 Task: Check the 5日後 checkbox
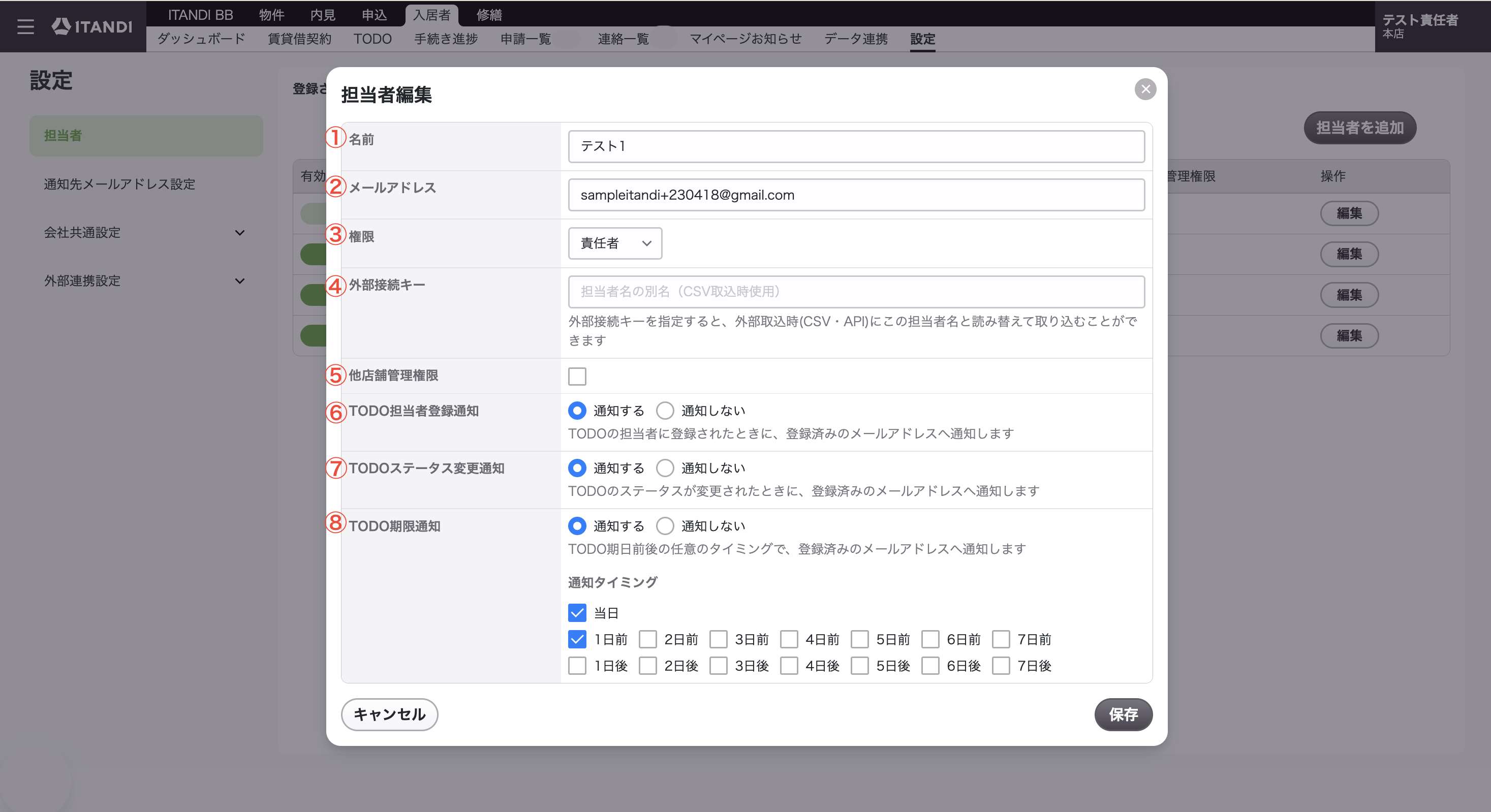[859, 666]
